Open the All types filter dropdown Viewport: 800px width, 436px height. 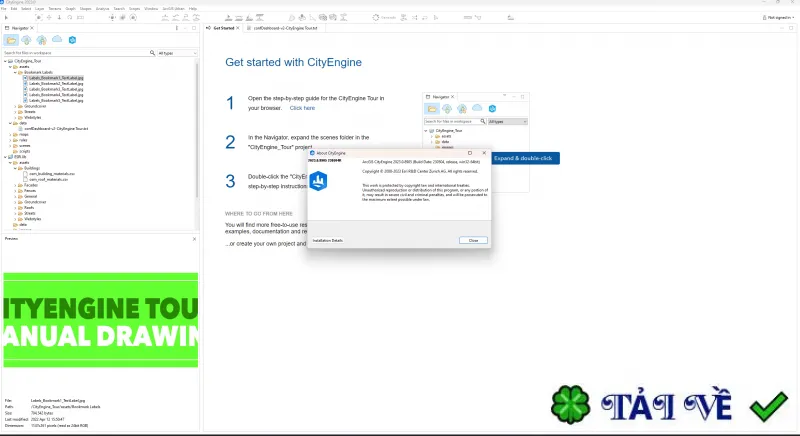[177, 53]
